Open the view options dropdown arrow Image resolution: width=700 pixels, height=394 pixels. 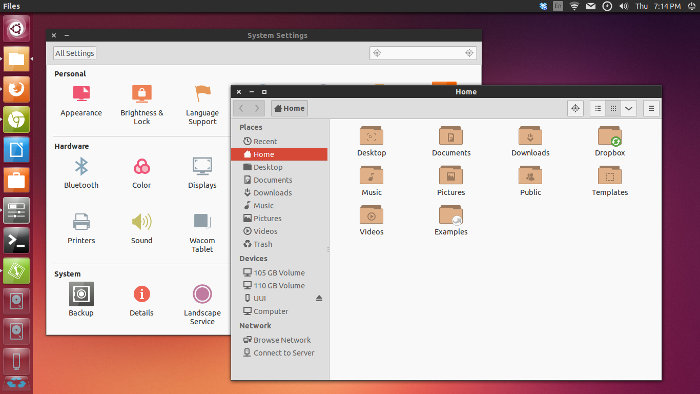coord(629,108)
